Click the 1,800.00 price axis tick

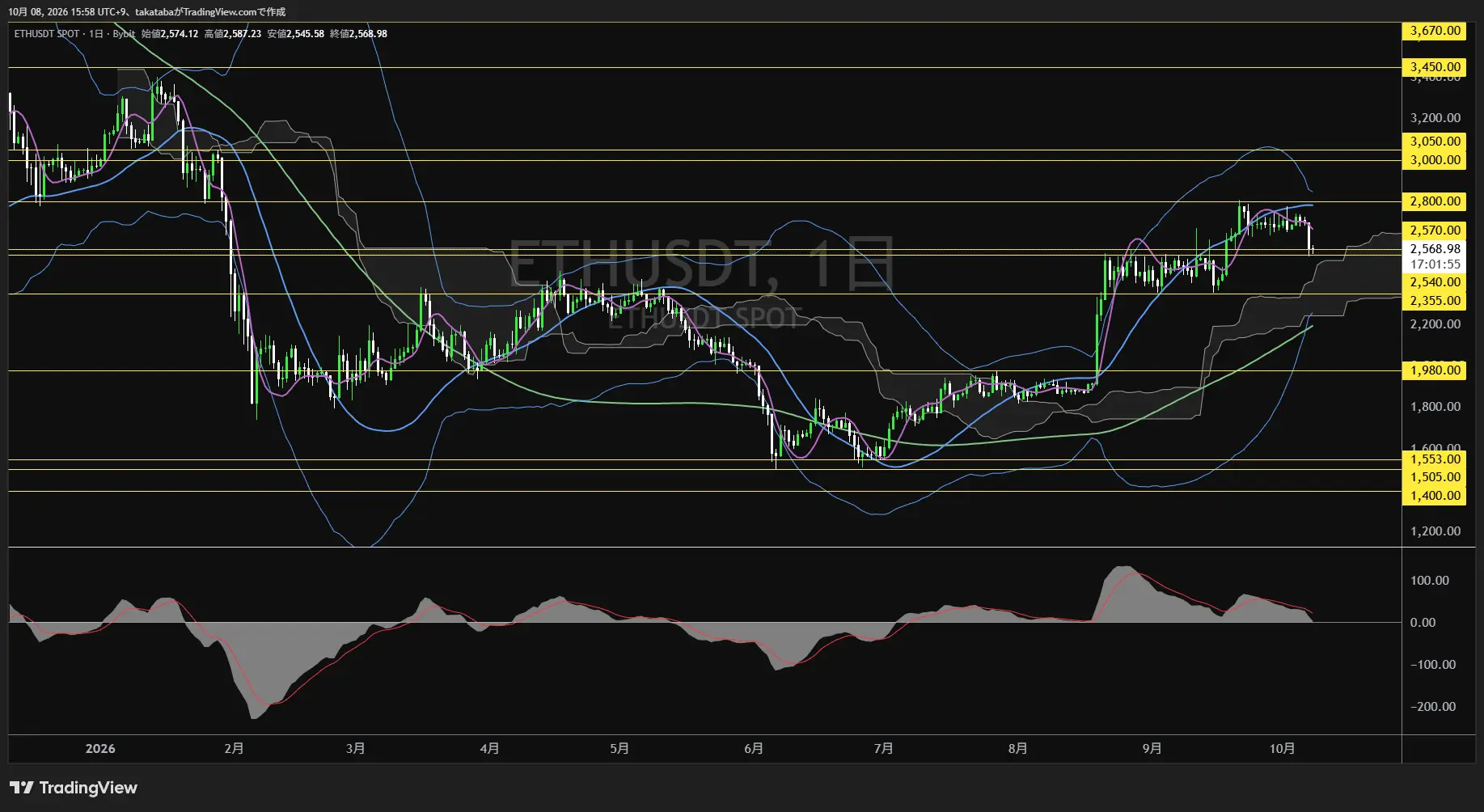[x=1435, y=407]
